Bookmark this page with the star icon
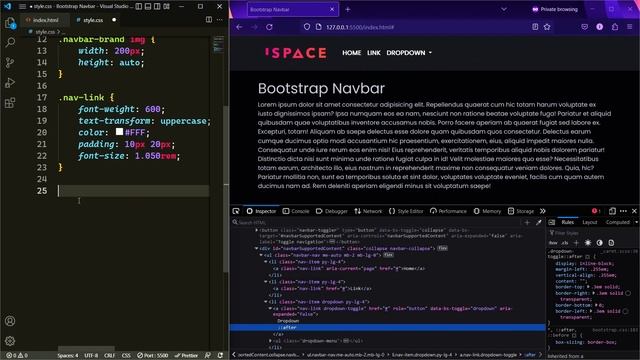 [x=547, y=27]
